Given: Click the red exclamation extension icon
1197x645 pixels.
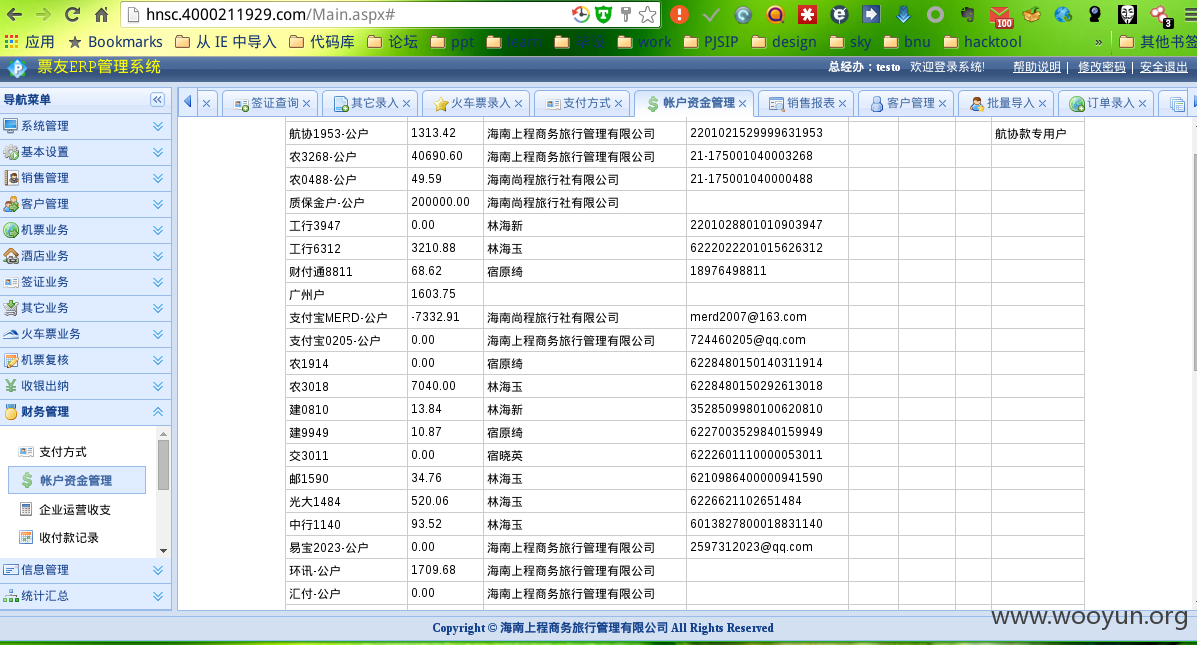Looking at the screenshot, I should click(x=679, y=15).
